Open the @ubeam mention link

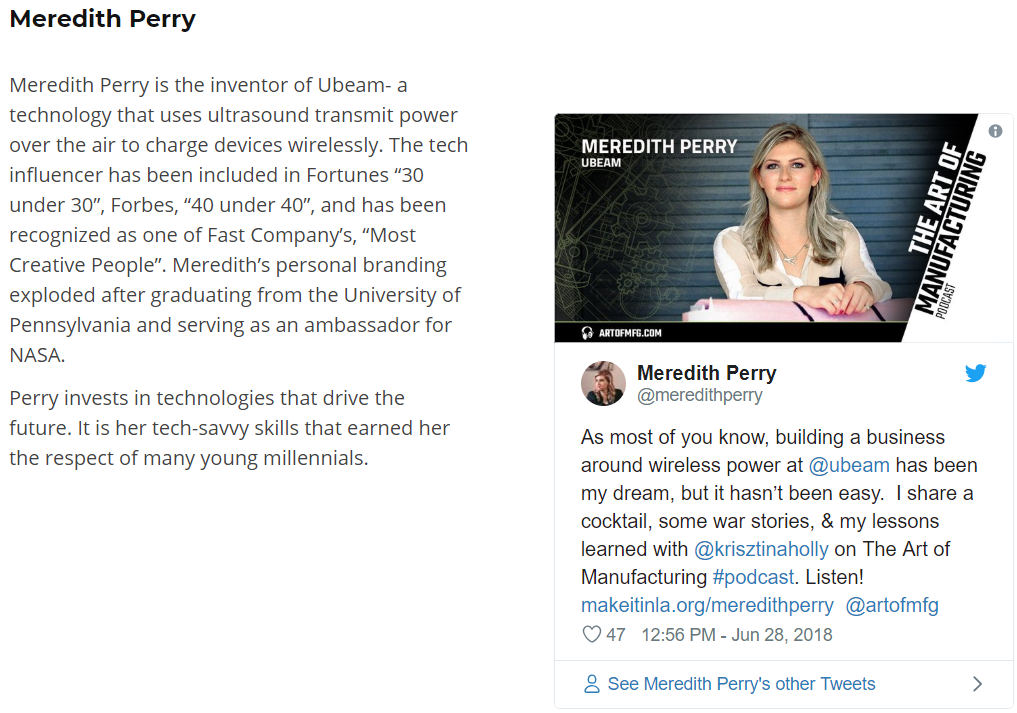(848, 465)
